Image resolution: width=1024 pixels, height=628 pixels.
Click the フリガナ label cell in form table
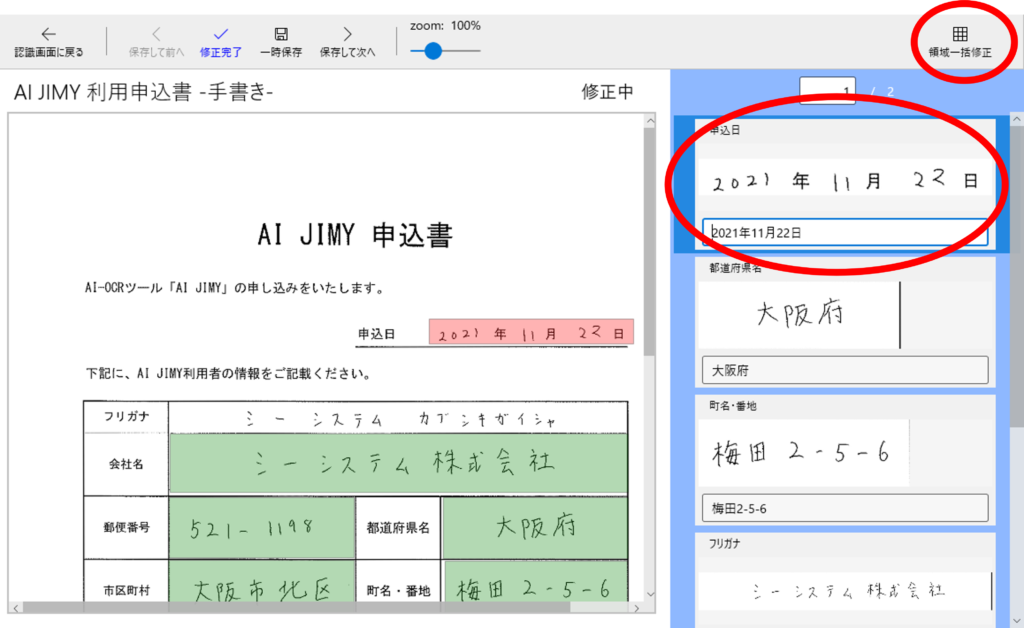click(126, 416)
